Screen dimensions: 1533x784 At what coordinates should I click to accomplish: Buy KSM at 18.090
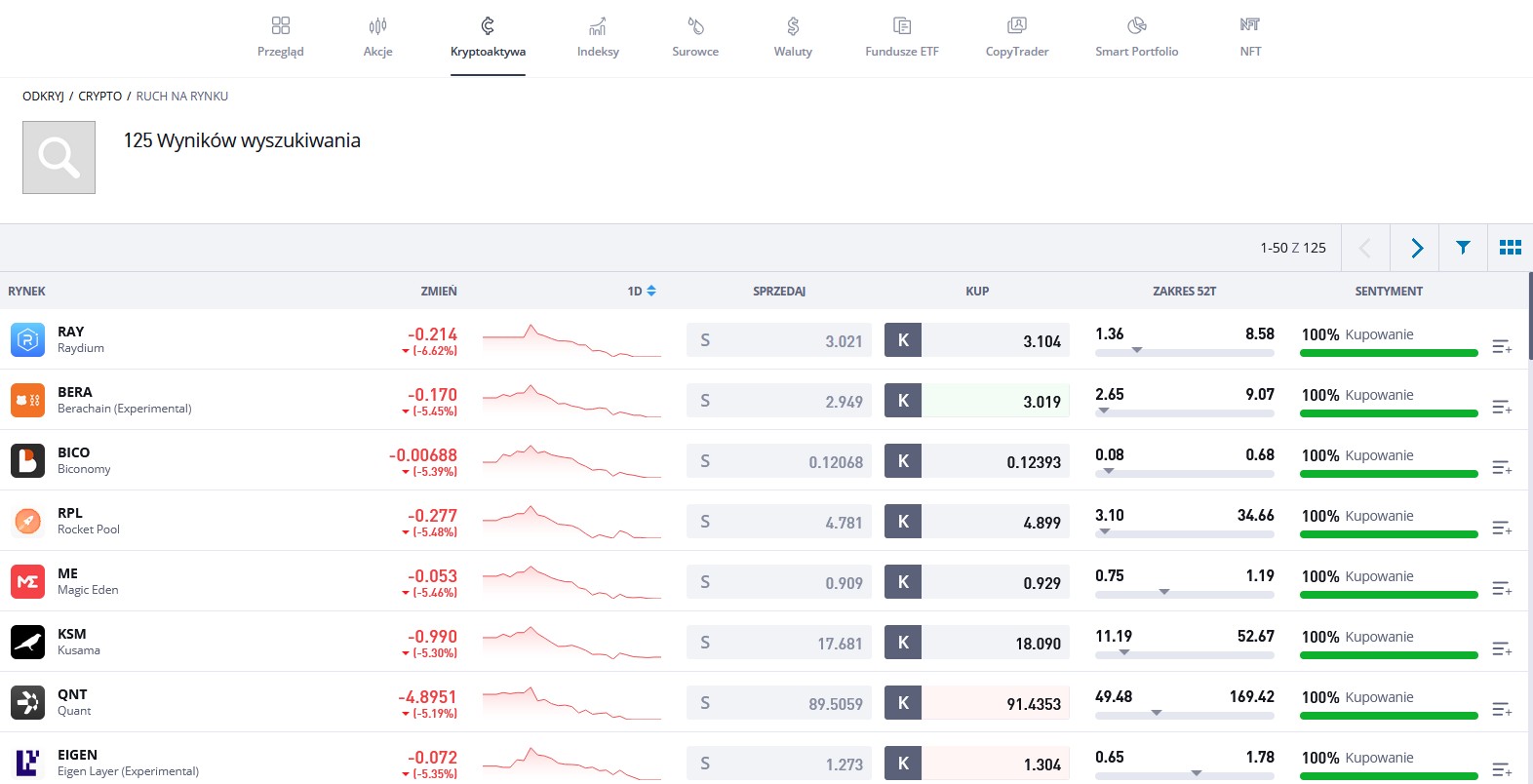point(977,643)
